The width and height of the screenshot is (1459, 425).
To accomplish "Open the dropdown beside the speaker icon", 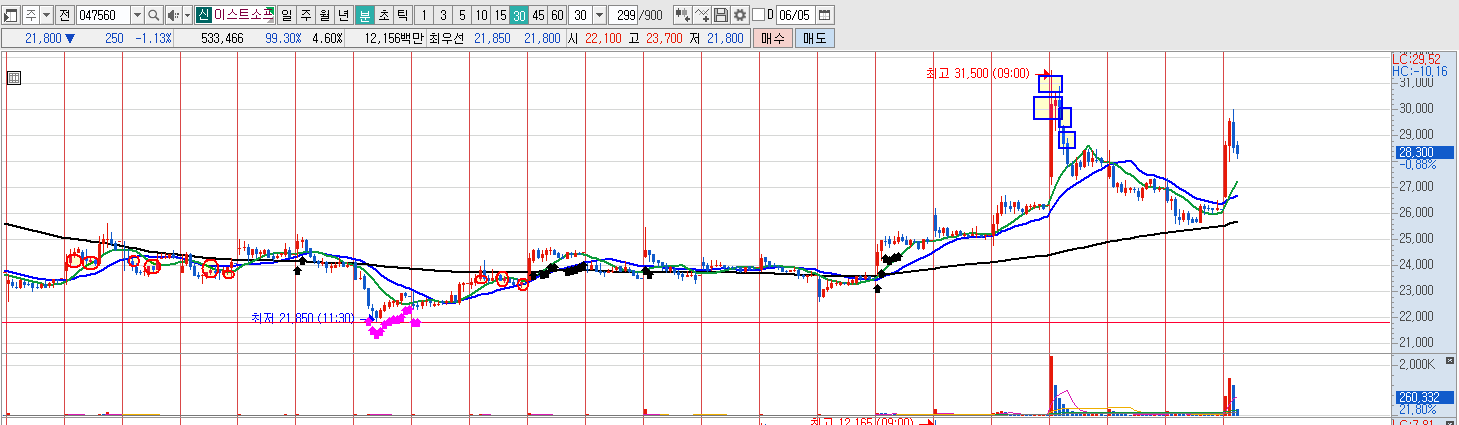I will 187,15.
